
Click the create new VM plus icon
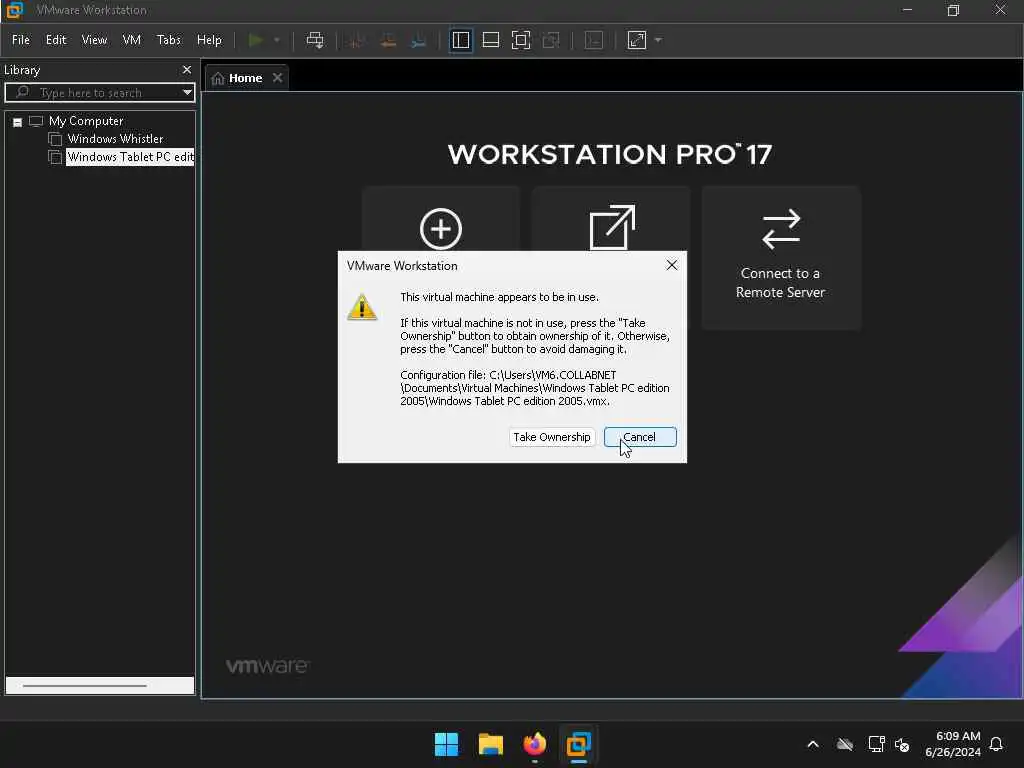click(441, 229)
